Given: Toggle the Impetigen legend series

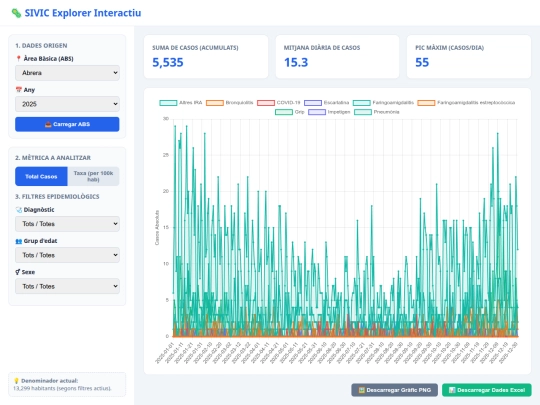Looking at the screenshot, I should (329, 112).
